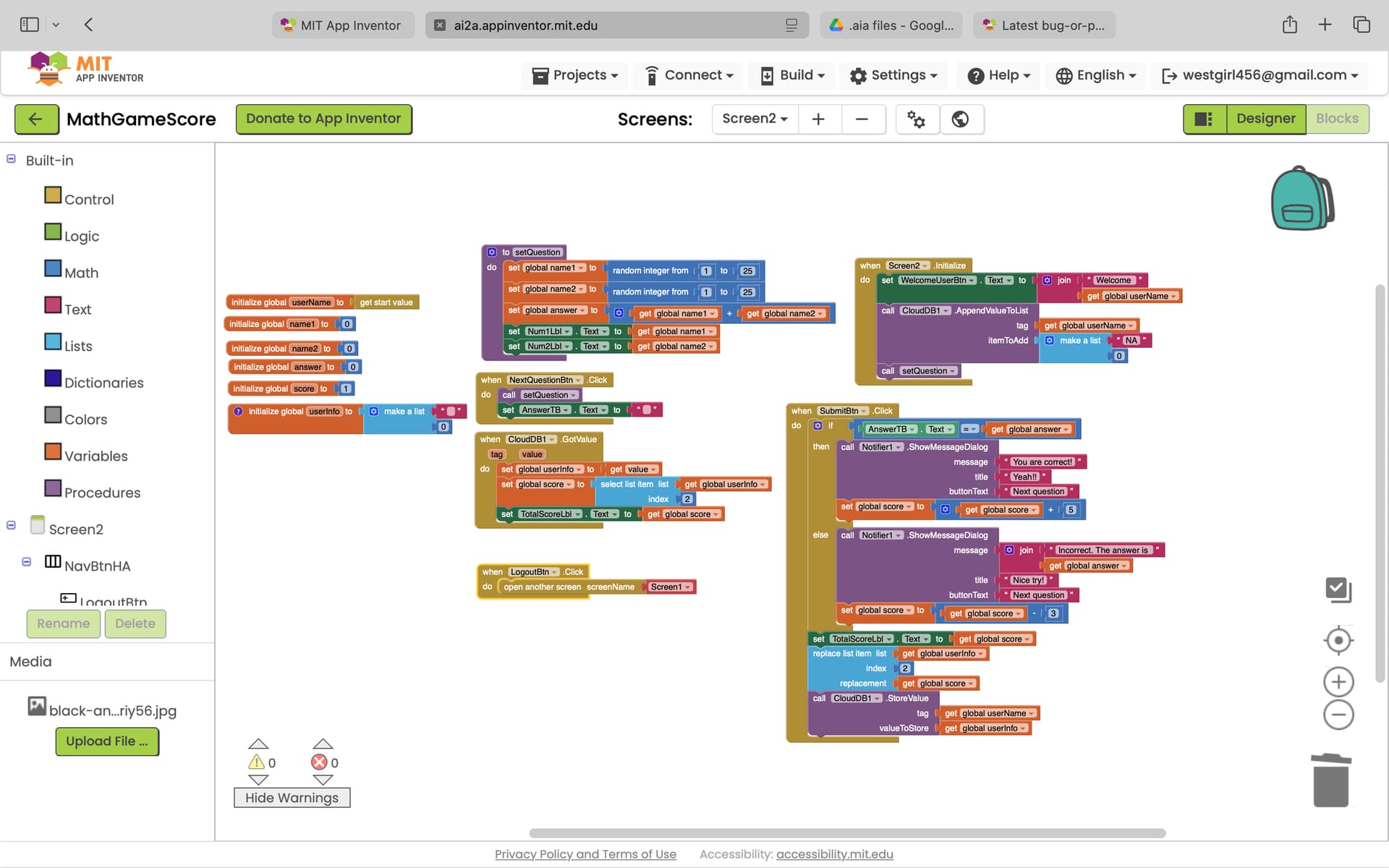Center the workspace with the target icon
1389x868 pixels.
click(x=1338, y=640)
